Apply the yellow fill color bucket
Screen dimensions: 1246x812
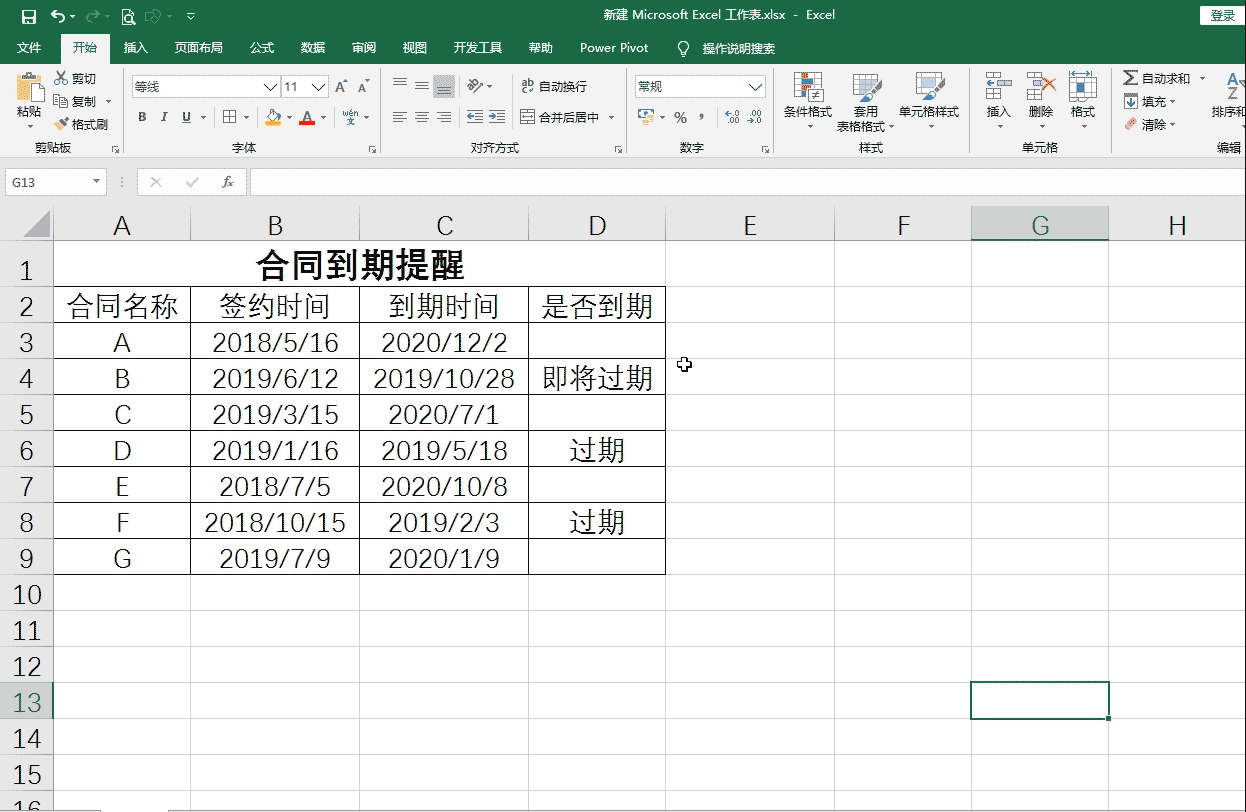click(x=273, y=117)
